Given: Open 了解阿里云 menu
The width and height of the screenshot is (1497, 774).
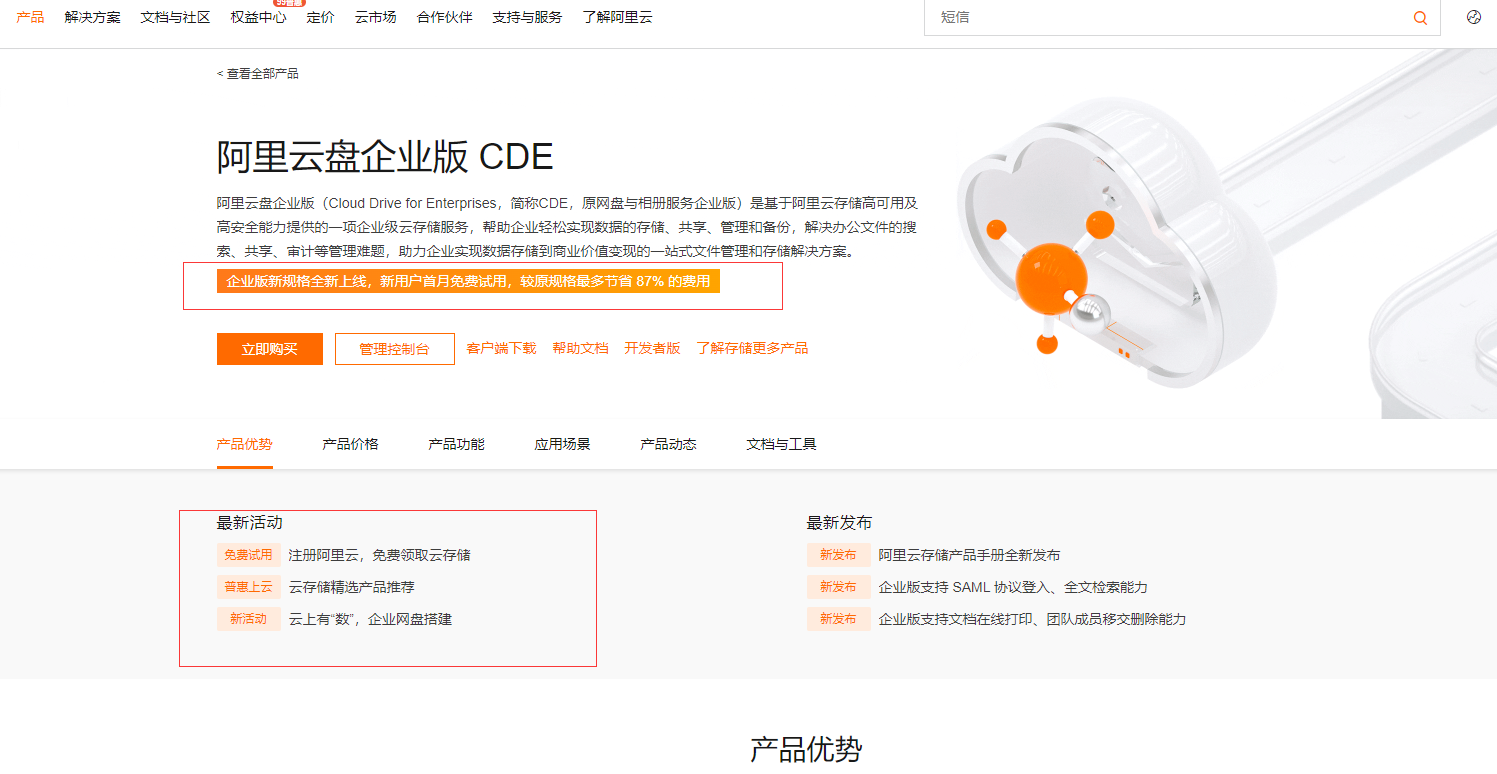Looking at the screenshot, I should click(x=617, y=17).
